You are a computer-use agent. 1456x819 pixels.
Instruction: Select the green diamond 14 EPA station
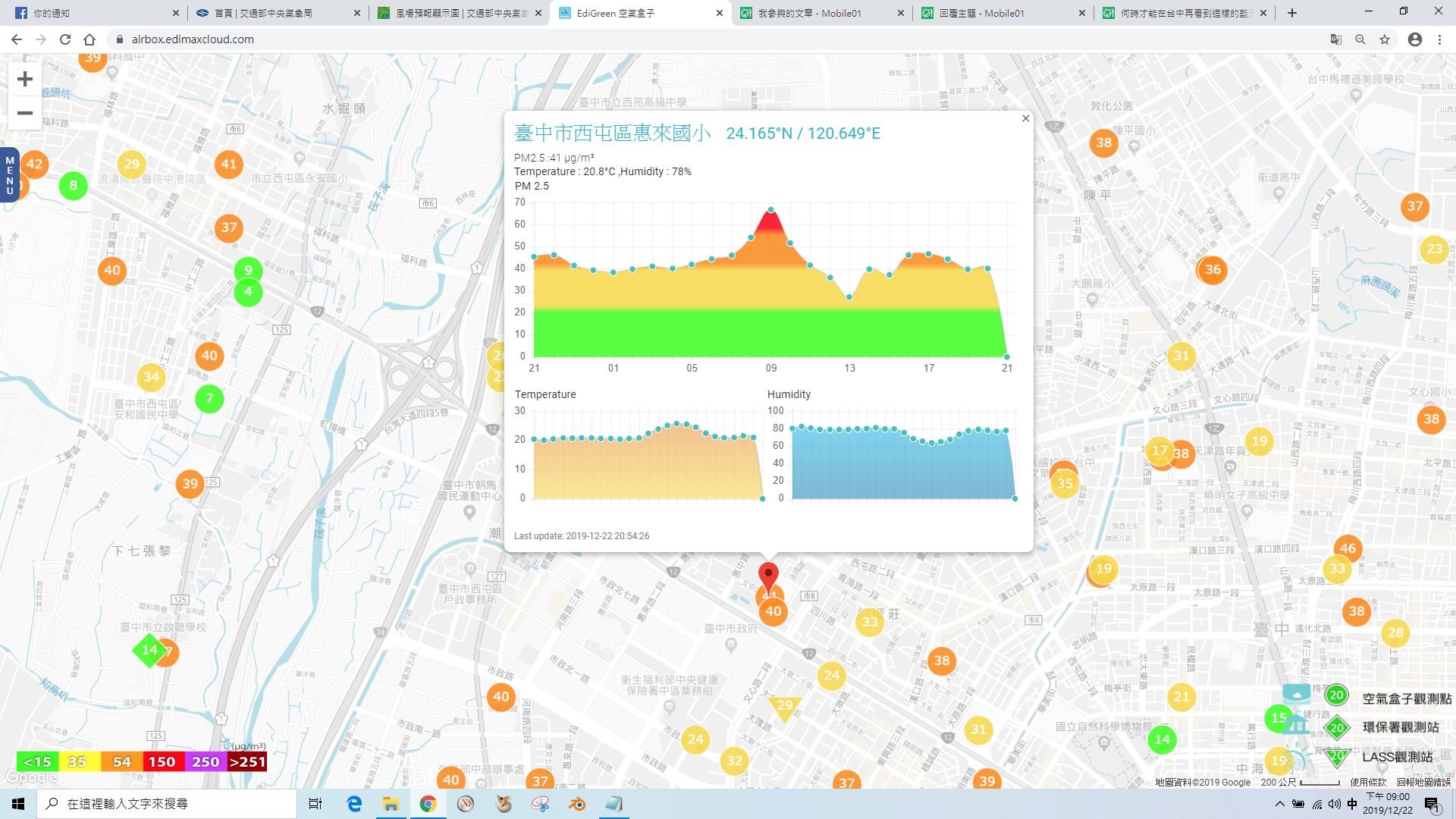click(x=149, y=650)
